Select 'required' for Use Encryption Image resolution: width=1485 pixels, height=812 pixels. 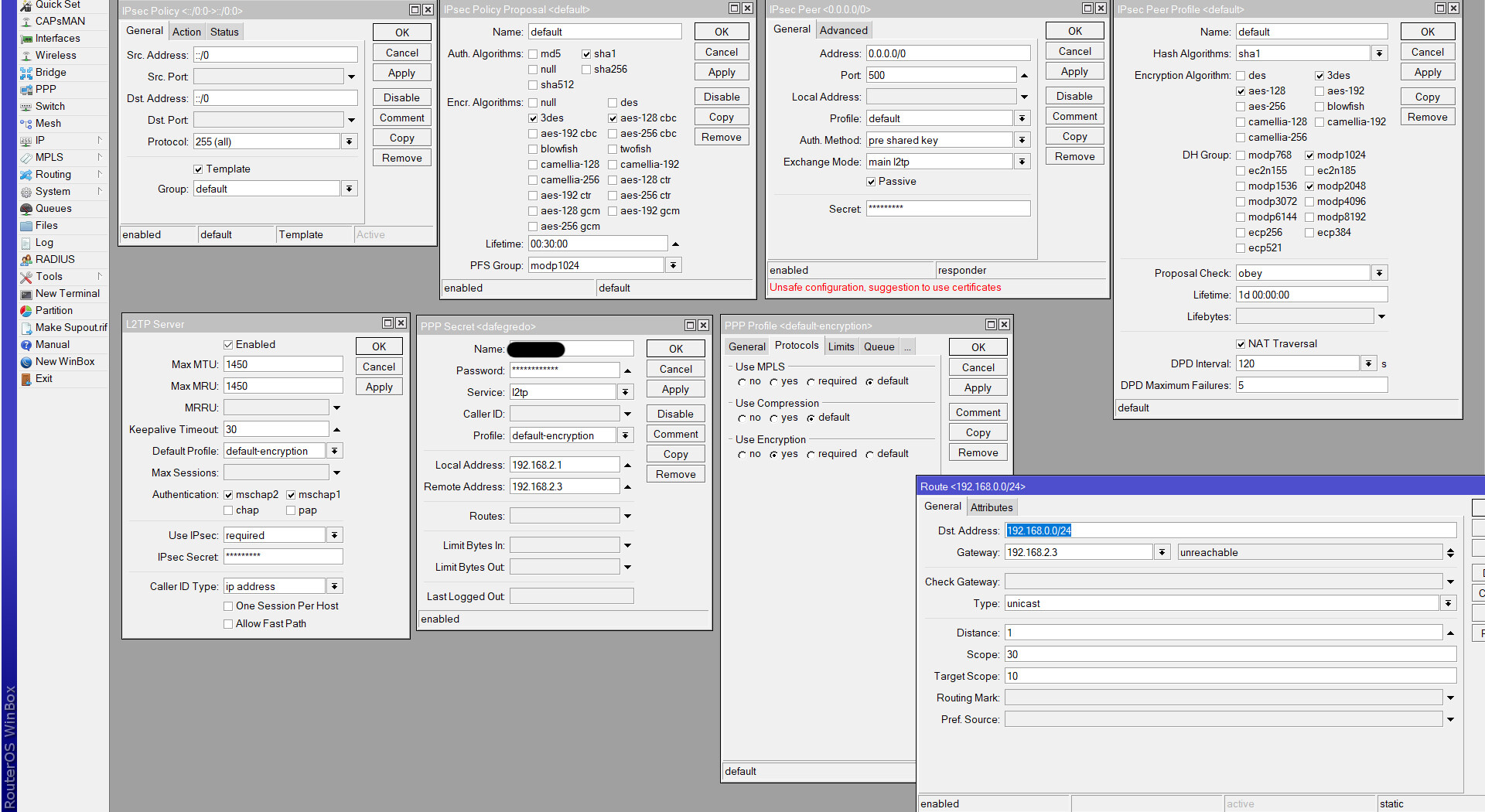click(811, 455)
